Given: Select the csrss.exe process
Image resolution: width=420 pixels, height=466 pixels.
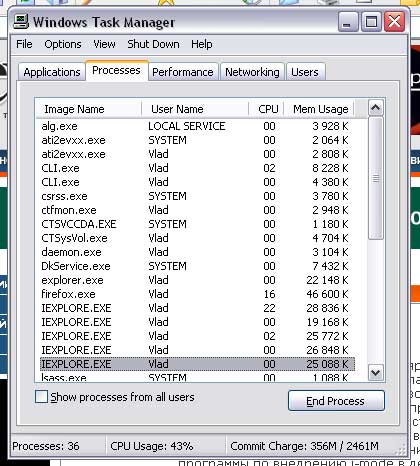Looking at the screenshot, I should 197,196.
